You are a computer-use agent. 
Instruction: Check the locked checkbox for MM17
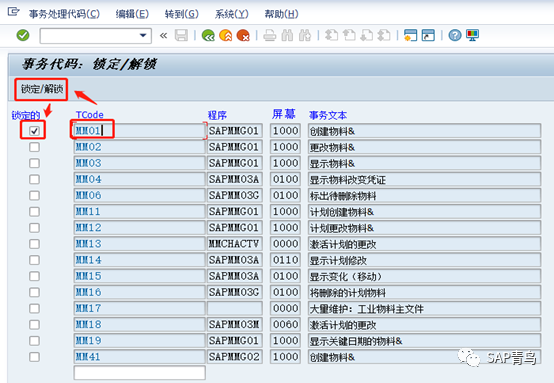click(34, 308)
